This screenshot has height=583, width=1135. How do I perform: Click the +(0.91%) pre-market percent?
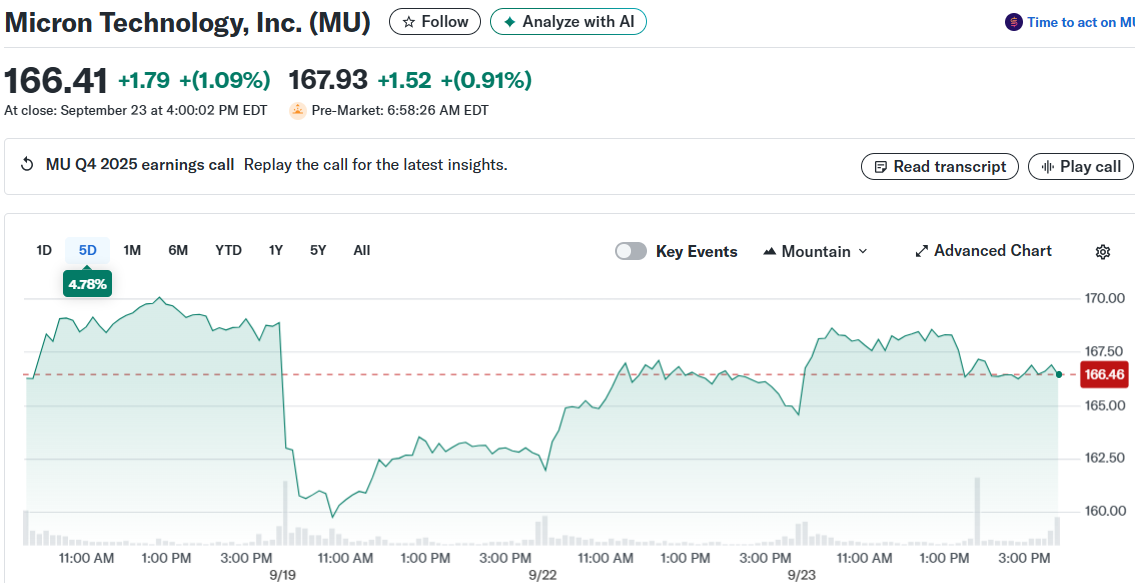(486, 80)
